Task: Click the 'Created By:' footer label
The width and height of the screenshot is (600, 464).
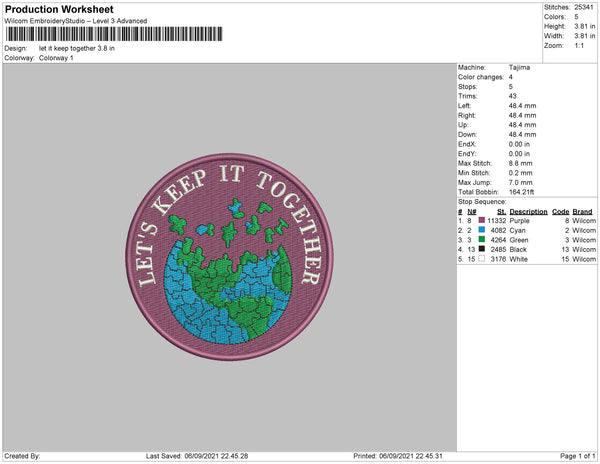Action: pyautogui.click(x=22, y=456)
